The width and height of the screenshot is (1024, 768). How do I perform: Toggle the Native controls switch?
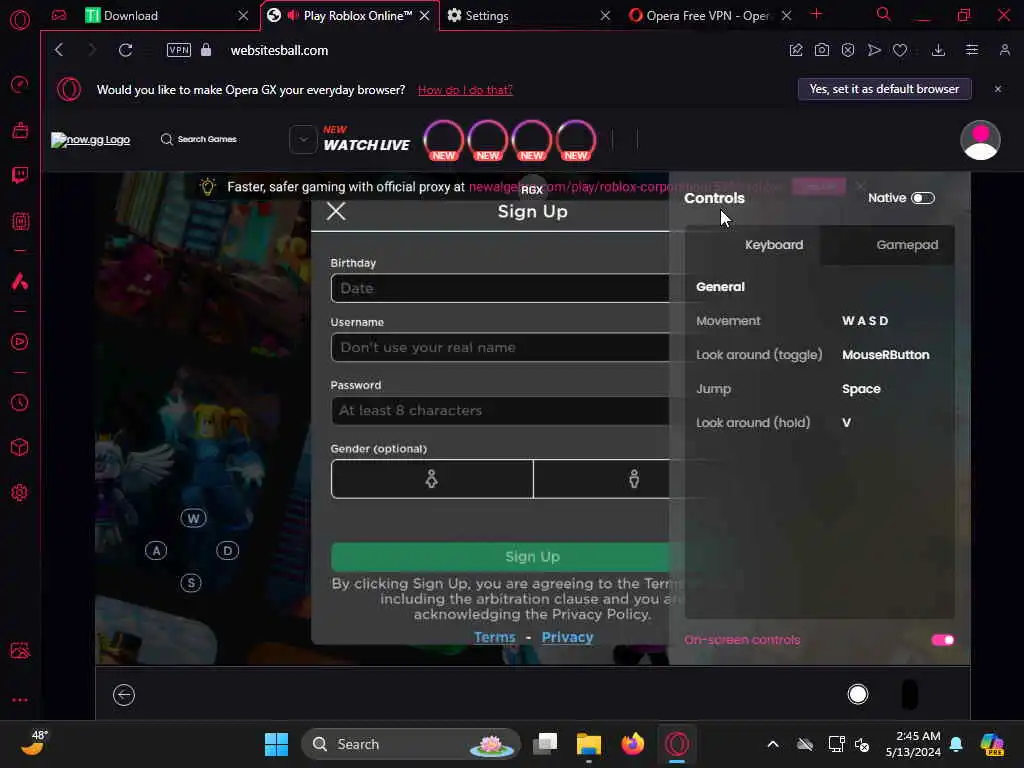point(923,198)
